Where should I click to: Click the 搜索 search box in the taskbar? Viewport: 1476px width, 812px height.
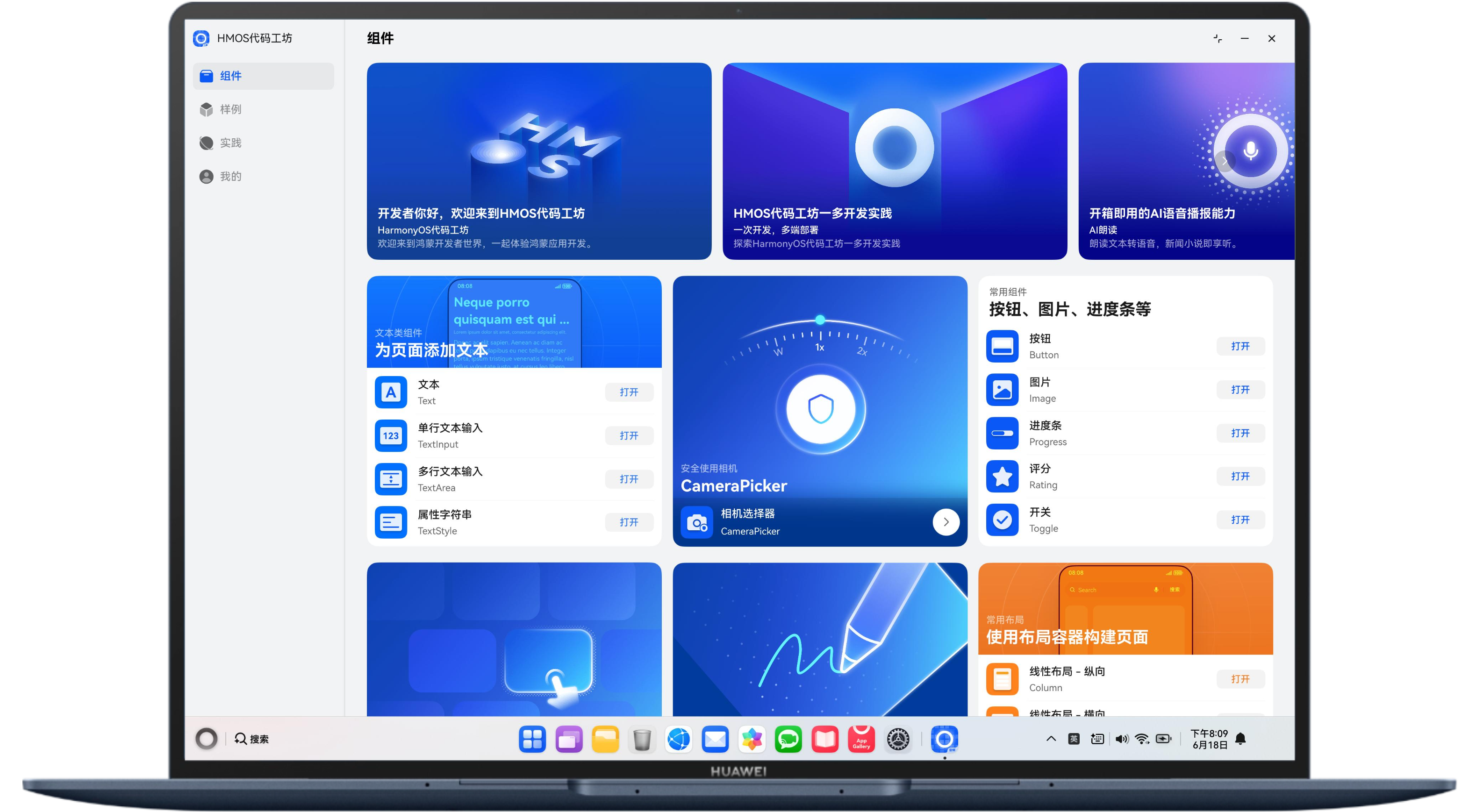coord(251,739)
